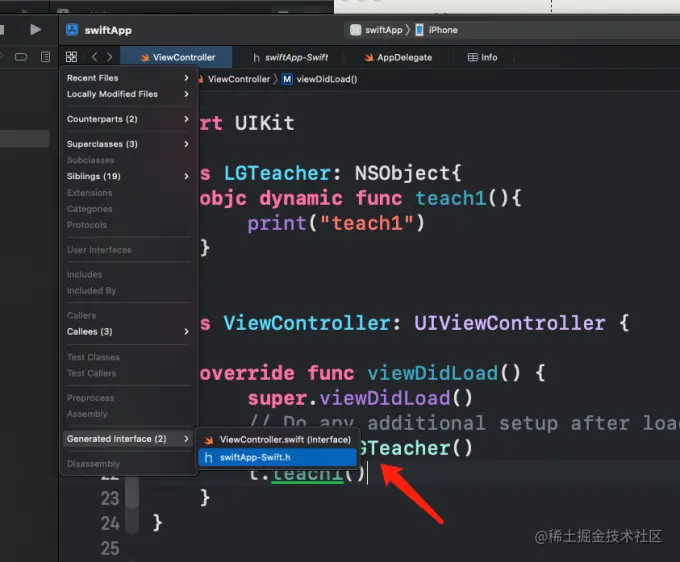Viewport: 680px width, 562px height.
Task: Click the Swift icon on AppDelegate tab
Action: coord(369,57)
